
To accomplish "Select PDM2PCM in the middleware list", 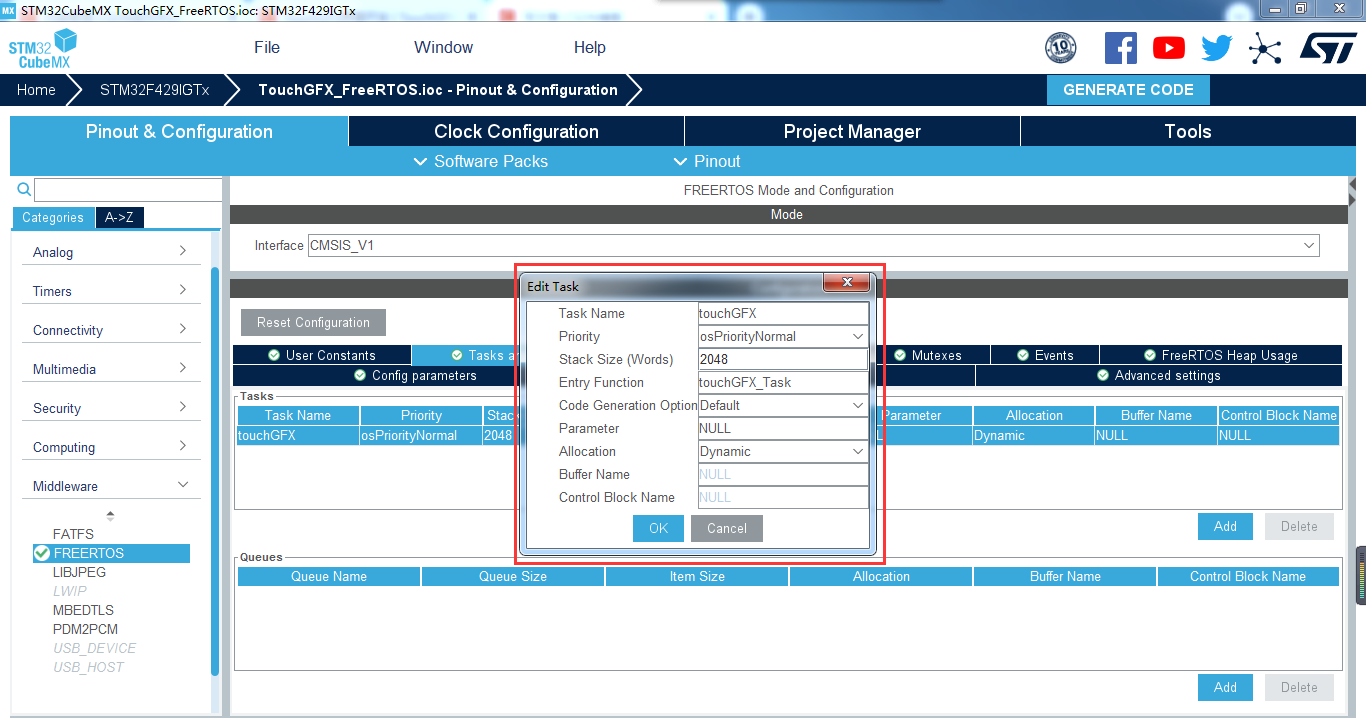I will (85, 629).
